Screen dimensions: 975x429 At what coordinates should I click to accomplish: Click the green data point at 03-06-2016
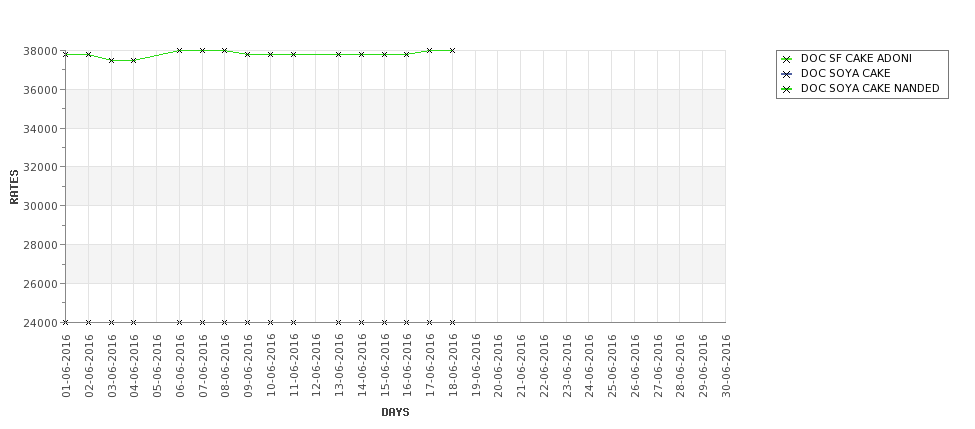coord(111,60)
